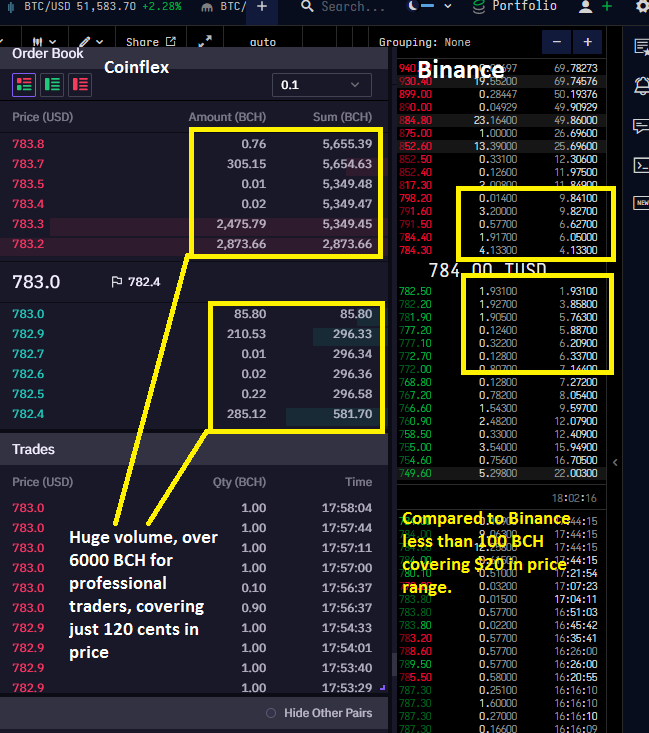Click Binance trade at 16:51:03
This screenshot has width=649, height=733.
(501, 612)
